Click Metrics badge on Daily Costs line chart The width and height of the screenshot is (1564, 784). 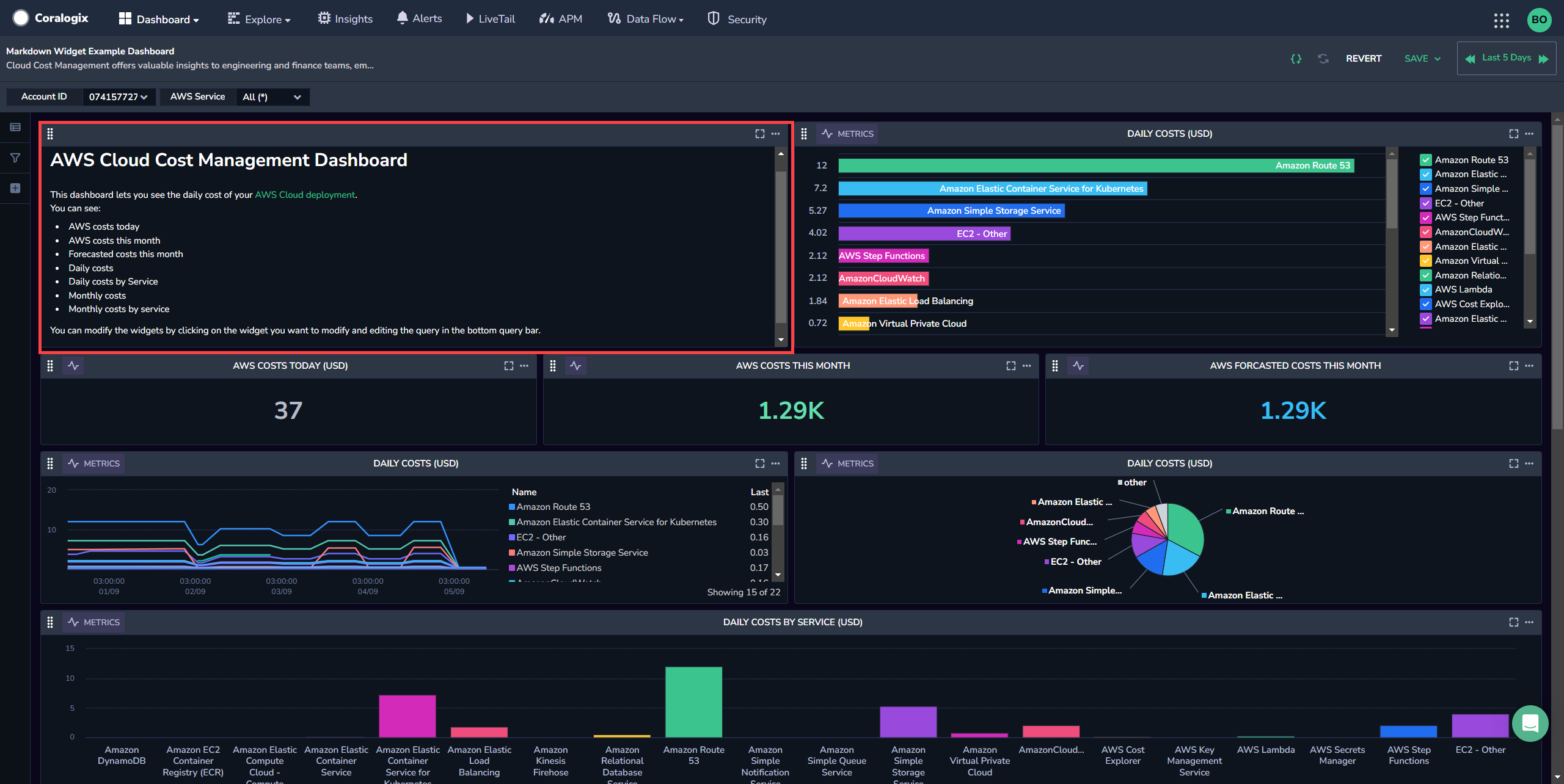[94, 463]
